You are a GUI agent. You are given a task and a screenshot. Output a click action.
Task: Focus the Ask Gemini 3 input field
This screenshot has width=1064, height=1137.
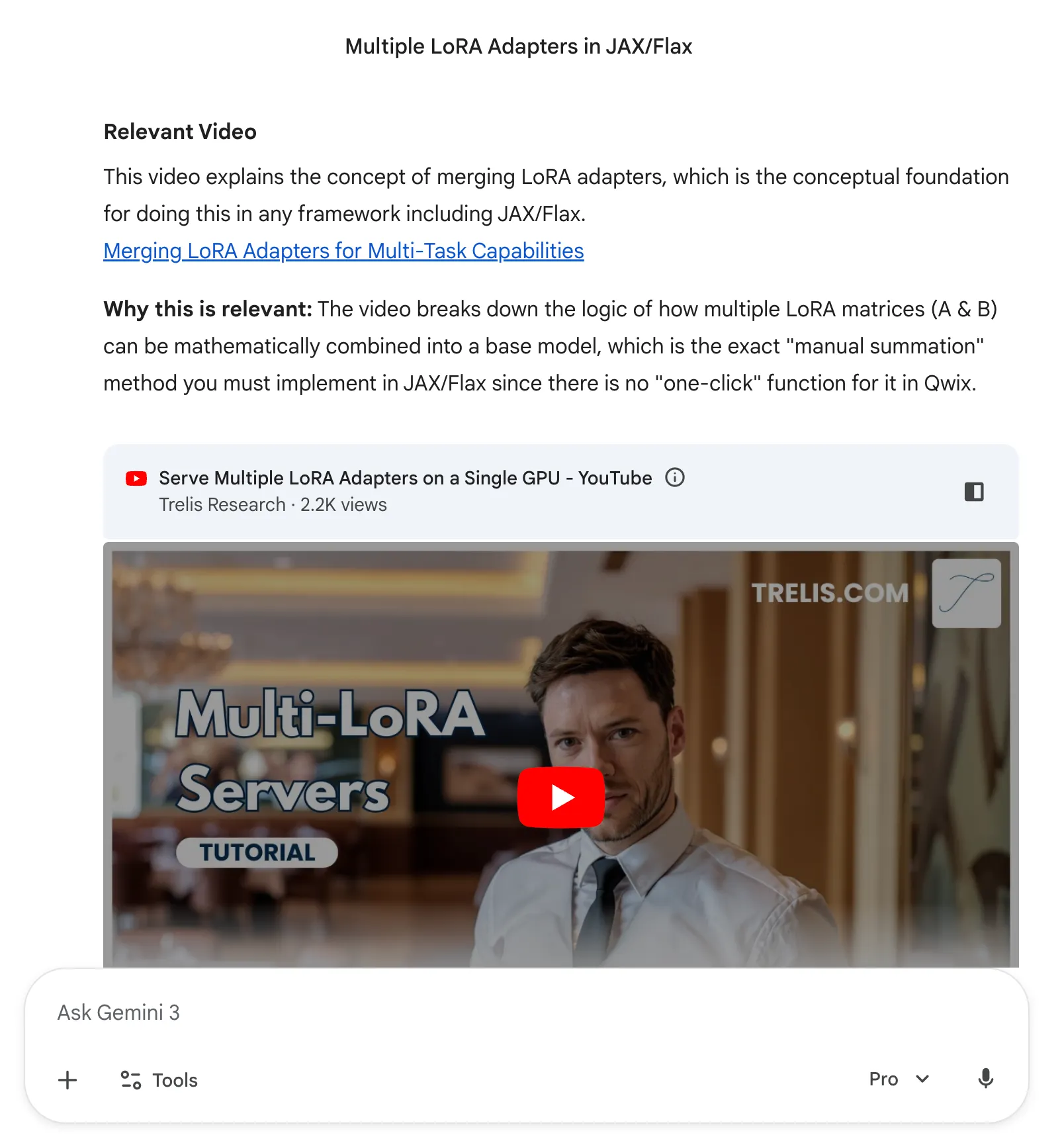pyautogui.click(x=526, y=1013)
